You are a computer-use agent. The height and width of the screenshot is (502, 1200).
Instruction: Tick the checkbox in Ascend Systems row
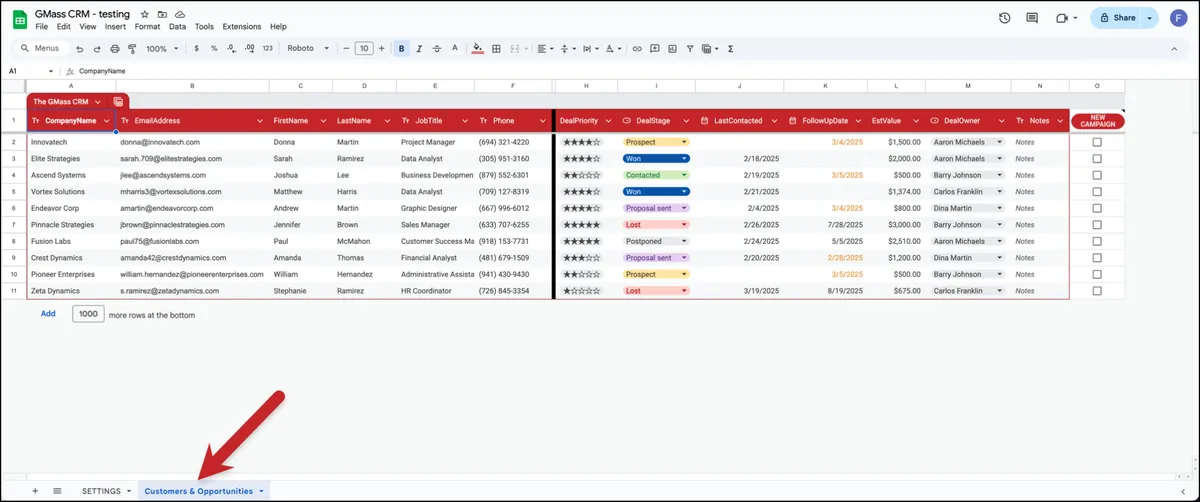tap(1097, 175)
